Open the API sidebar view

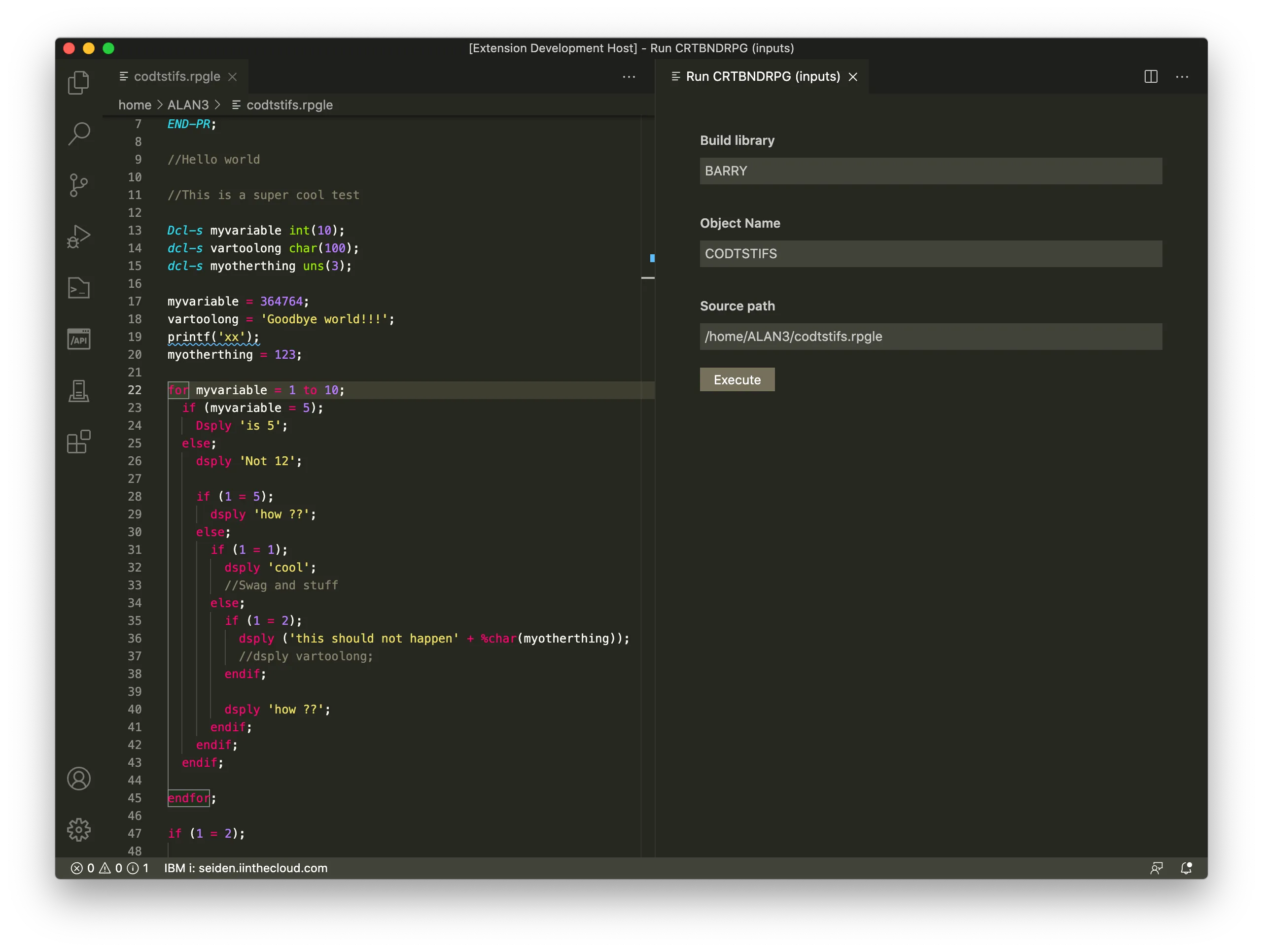(x=79, y=339)
